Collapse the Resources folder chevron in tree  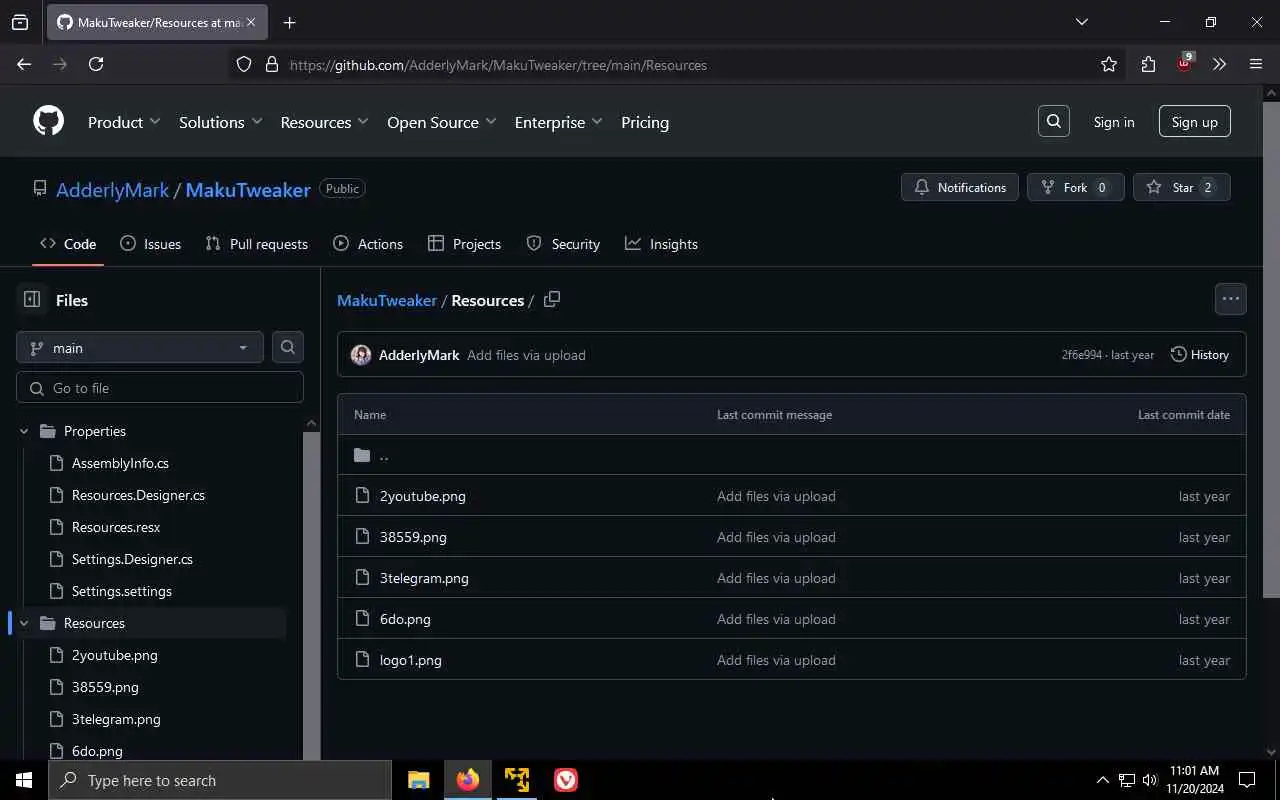tap(24, 623)
